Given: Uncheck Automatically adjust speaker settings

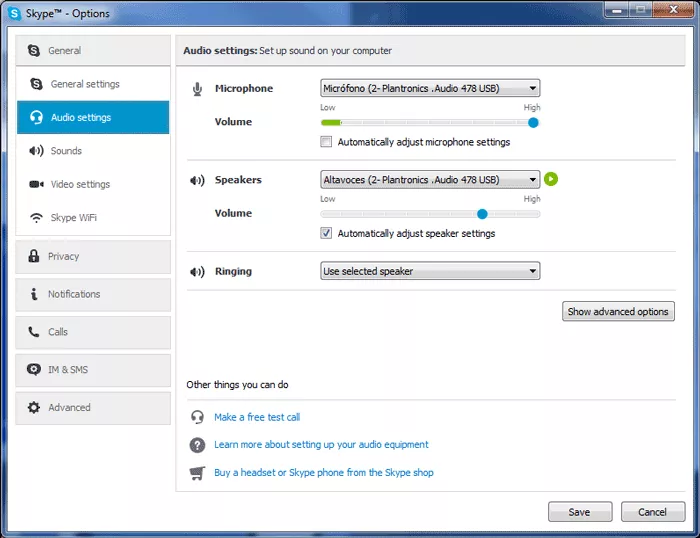Looking at the screenshot, I should (326, 233).
